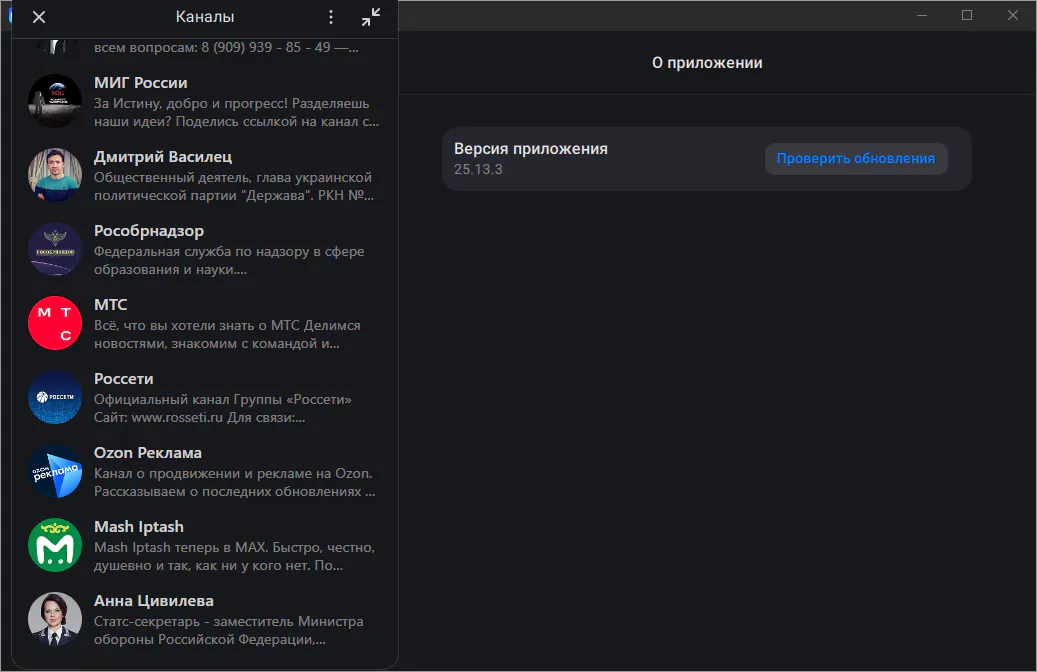
Task: Click the Ozon Реклама logo
Action: pyautogui.click(x=55, y=471)
